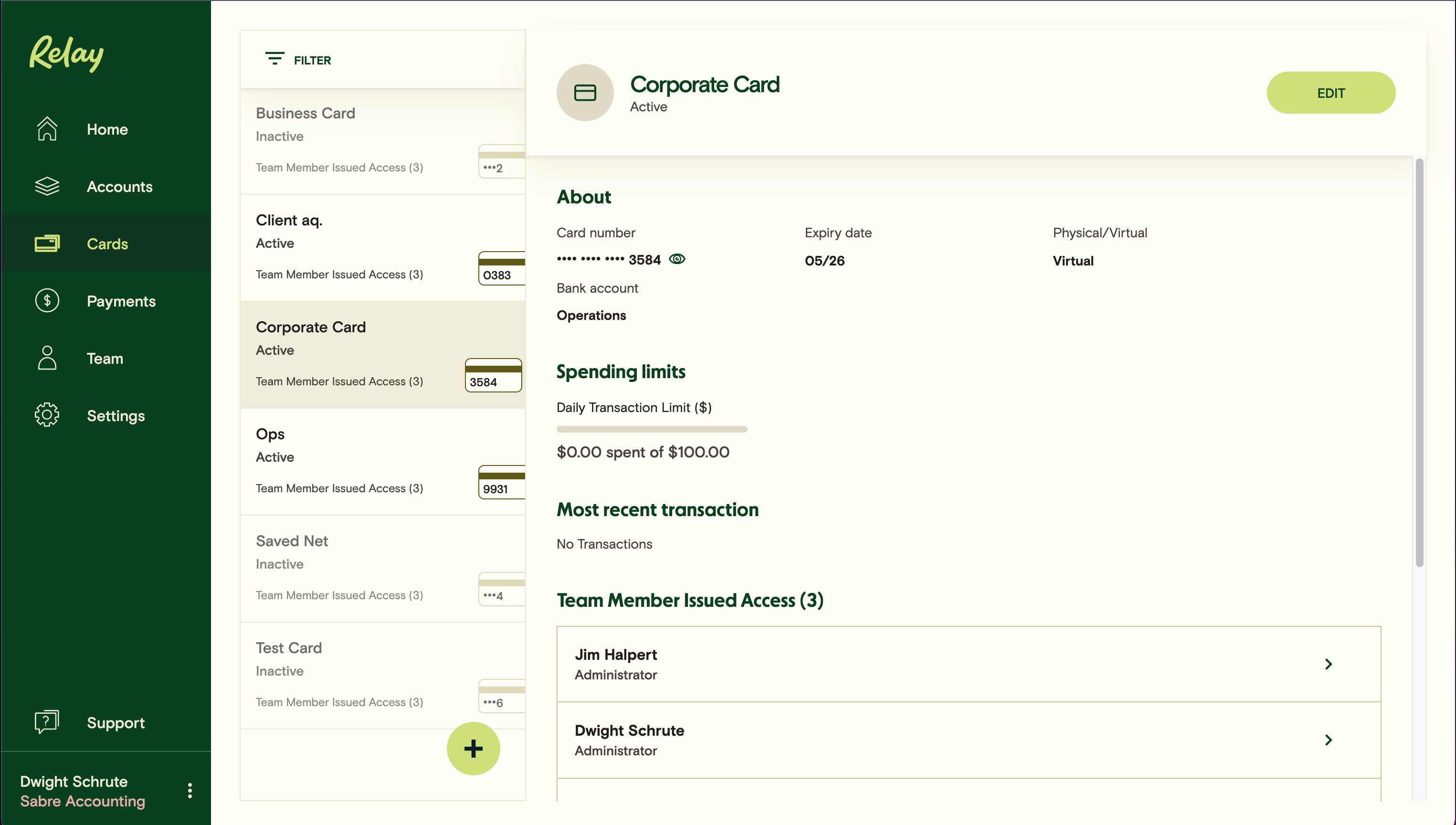Select the Test Card entry

[x=383, y=676]
